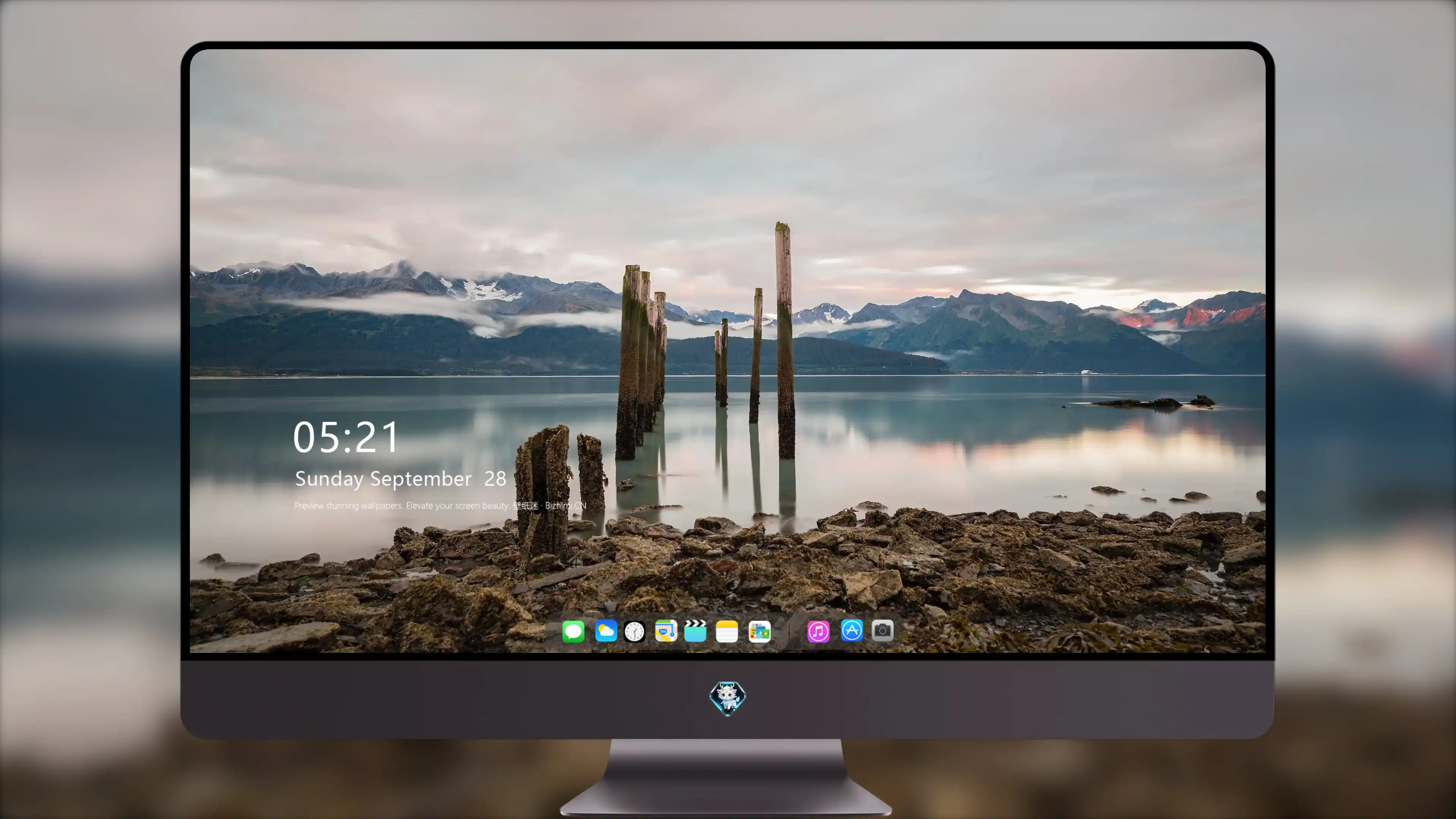Open the gray Camera app in the dock

click(882, 630)
